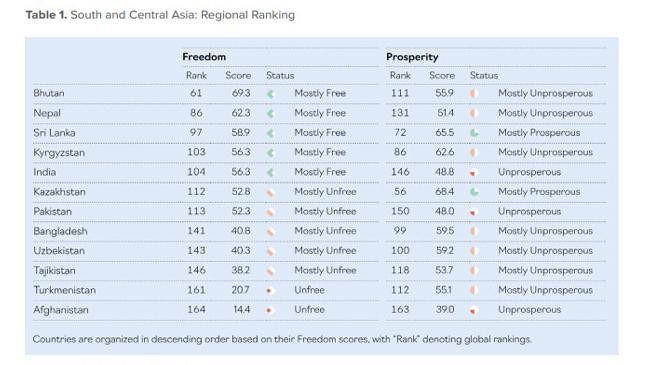Screen dimensions: 650x365
Task: Click Sri Lanka's Mostly Prosperous status text
Action: tap(539, 133)
